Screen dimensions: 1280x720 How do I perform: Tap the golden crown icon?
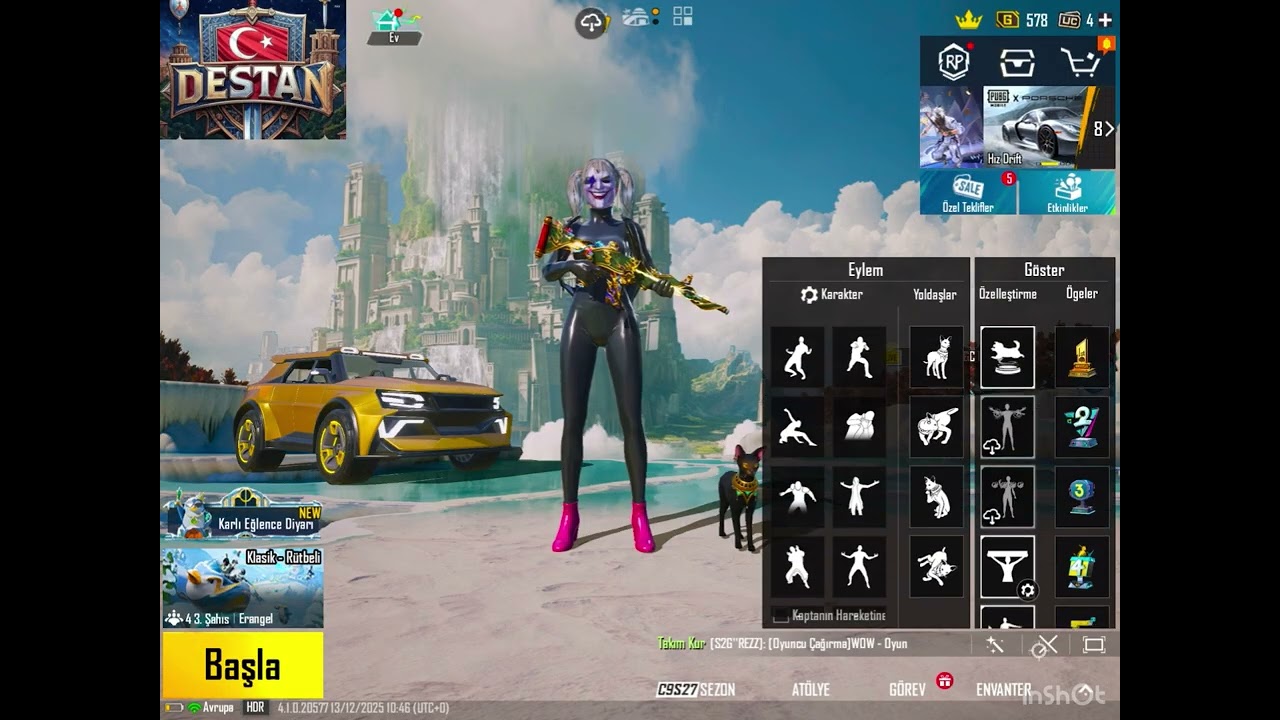(968, 20)
